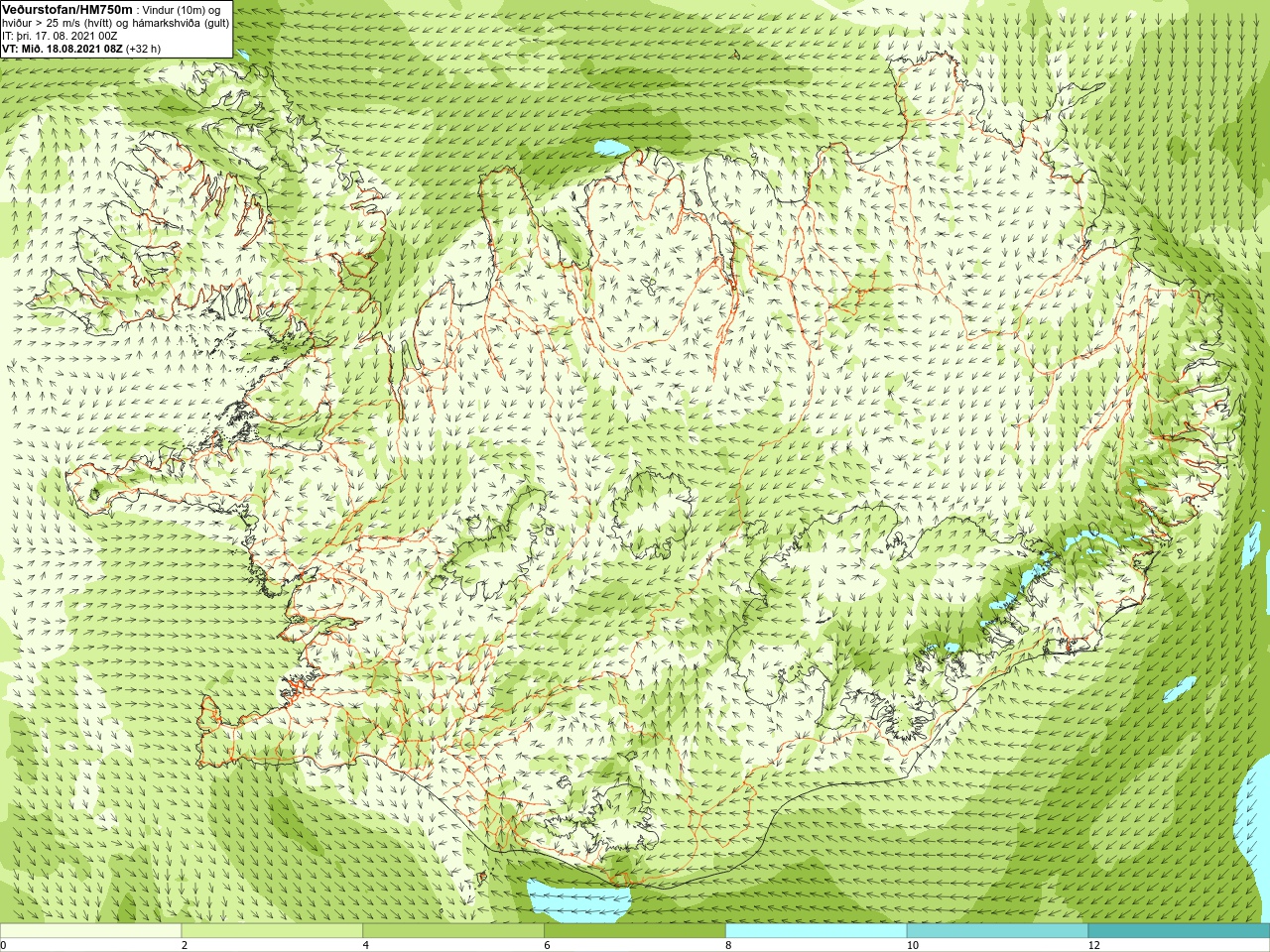Image resolution: width=1270 pixels, height=952 pixels.
Task: Click the small cyan wind patch off north coast
Action: (610, 149)
